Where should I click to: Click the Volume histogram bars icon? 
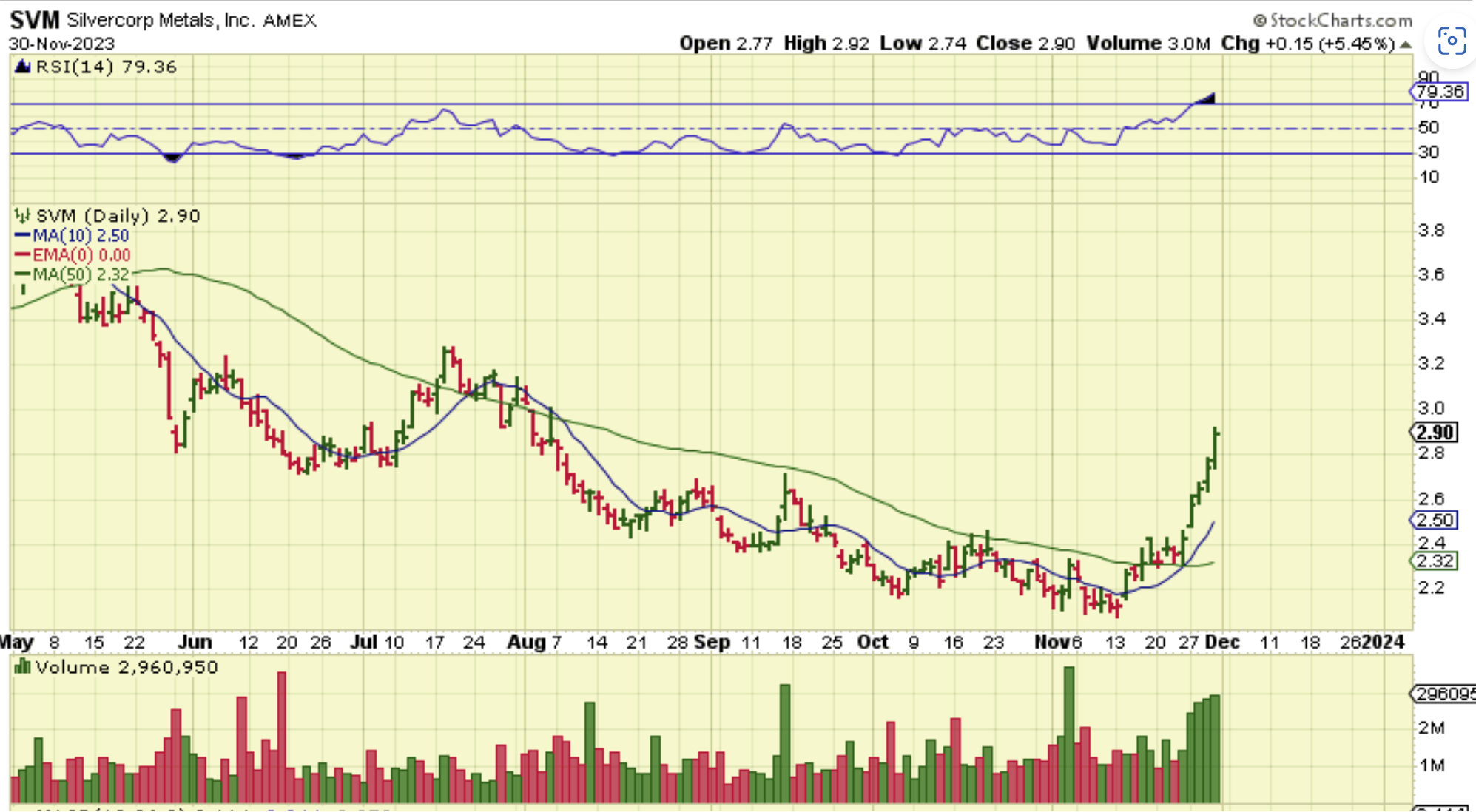click(22, 668)
